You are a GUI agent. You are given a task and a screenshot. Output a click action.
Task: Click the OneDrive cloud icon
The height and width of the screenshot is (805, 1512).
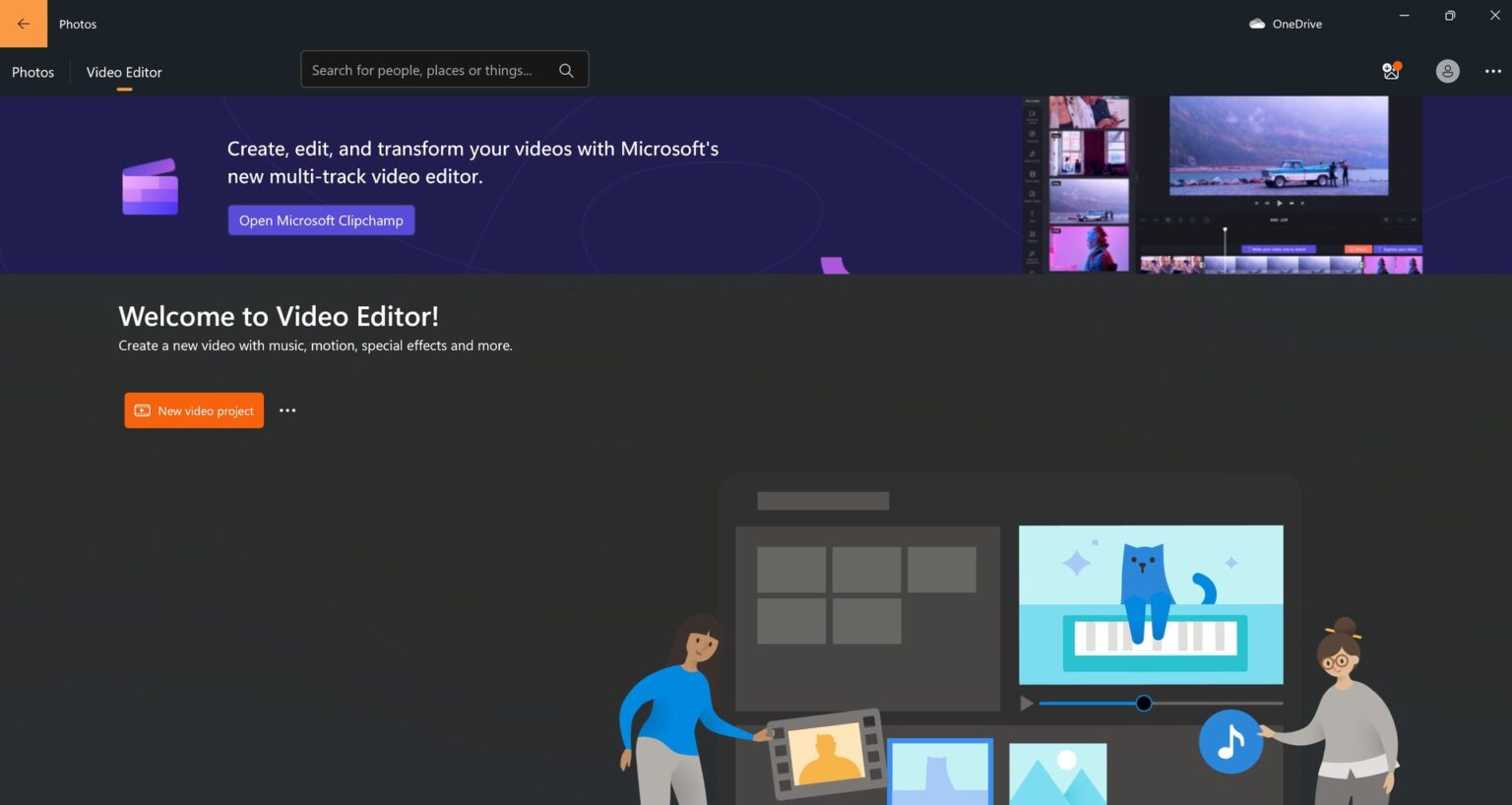click(1257, 23)
